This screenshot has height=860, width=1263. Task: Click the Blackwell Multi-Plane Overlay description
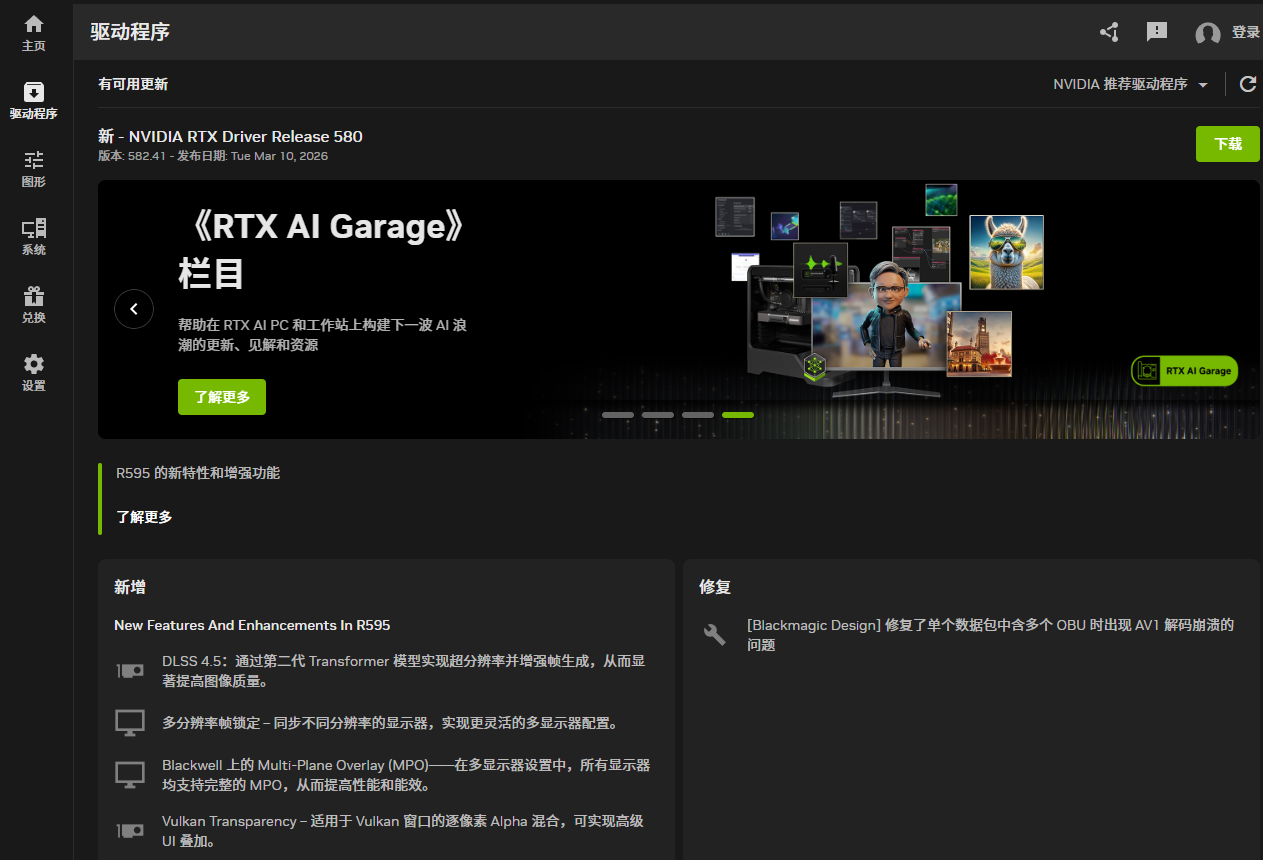[x=406, y=775]
